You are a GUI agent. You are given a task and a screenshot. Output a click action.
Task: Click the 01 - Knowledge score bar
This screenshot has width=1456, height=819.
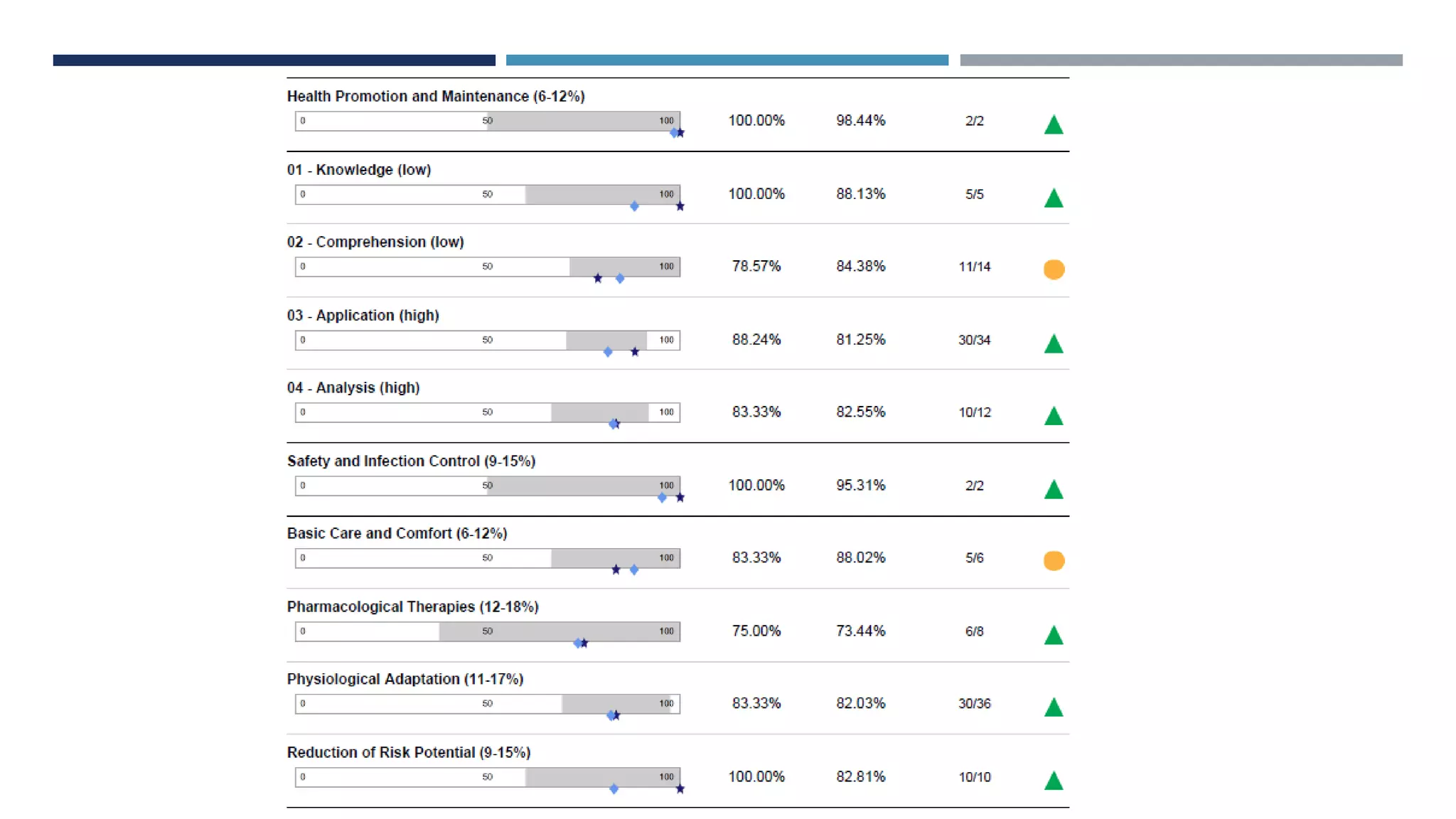point(488,194)
